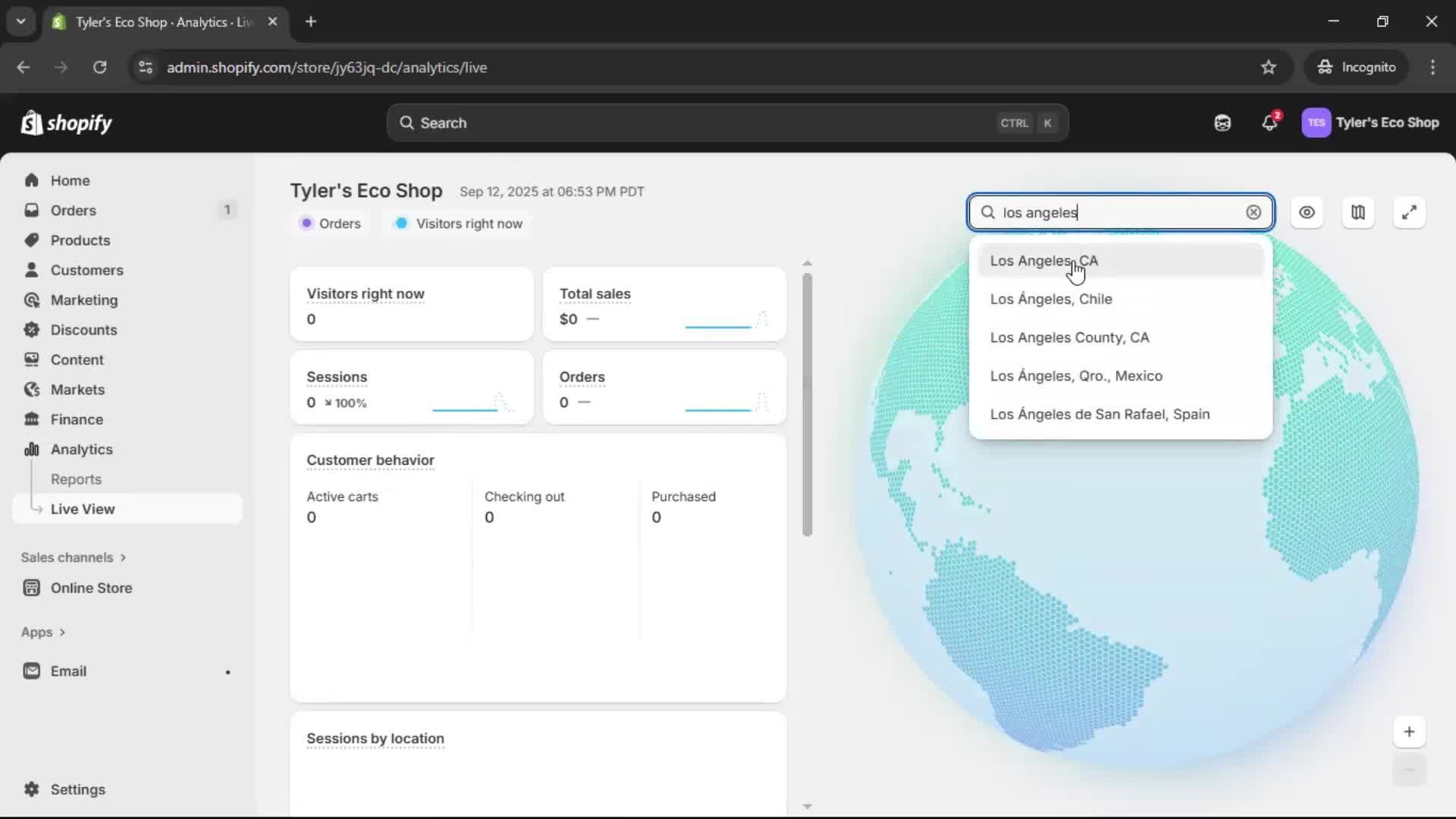
Task: Select the Products icon in the sidebar
Action: pos(33,240)
